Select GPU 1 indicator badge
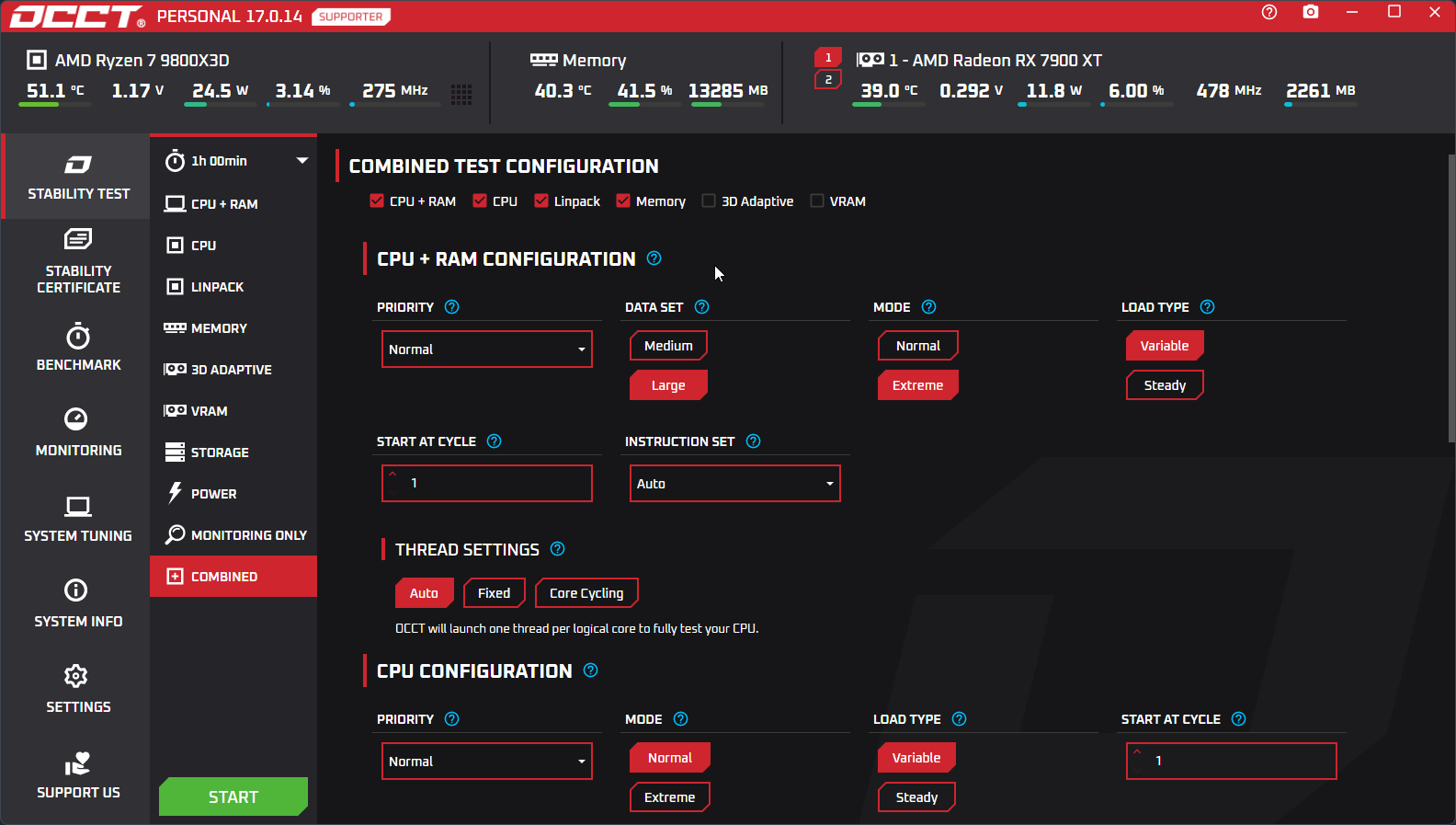 tap(828, 57)
